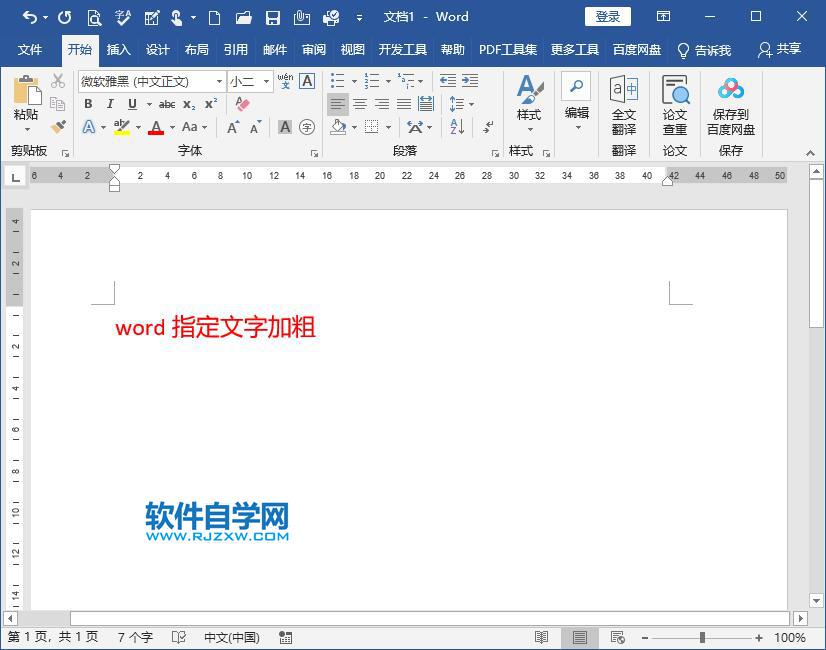
Task: Open the font name dropdown
Action: 219,81
